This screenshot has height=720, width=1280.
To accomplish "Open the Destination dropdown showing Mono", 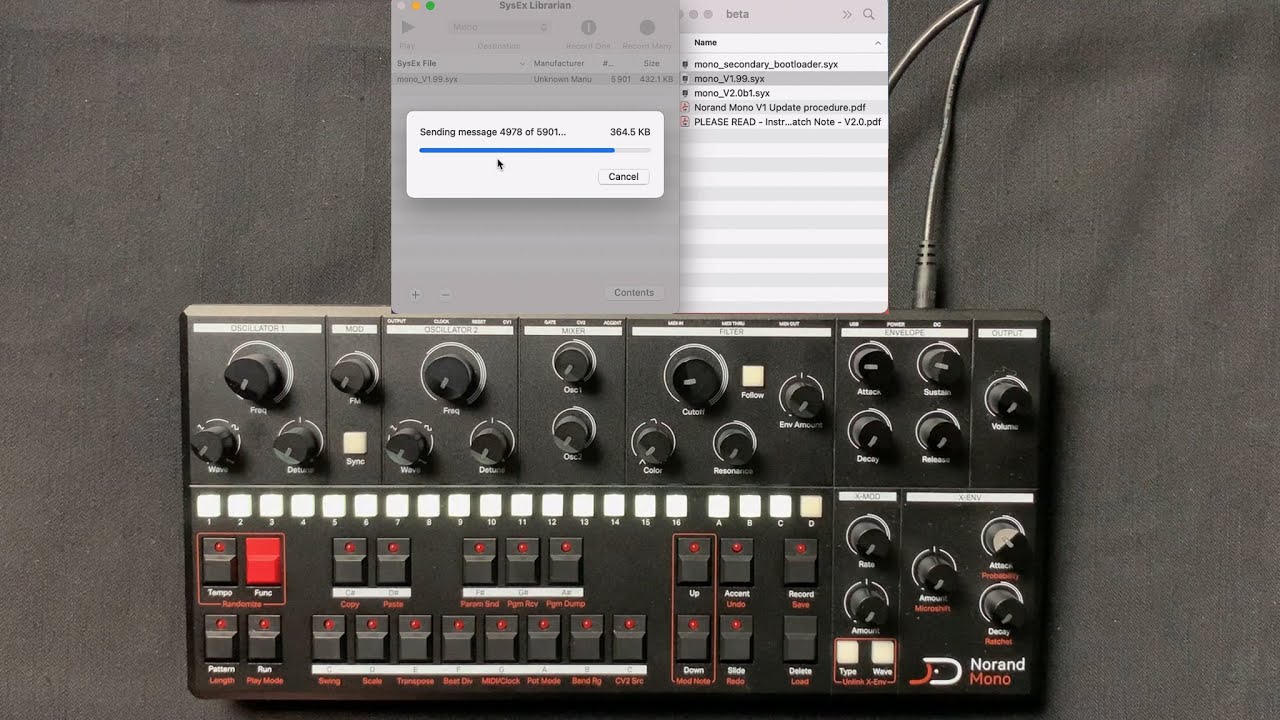I will click(x=499, y=28).
